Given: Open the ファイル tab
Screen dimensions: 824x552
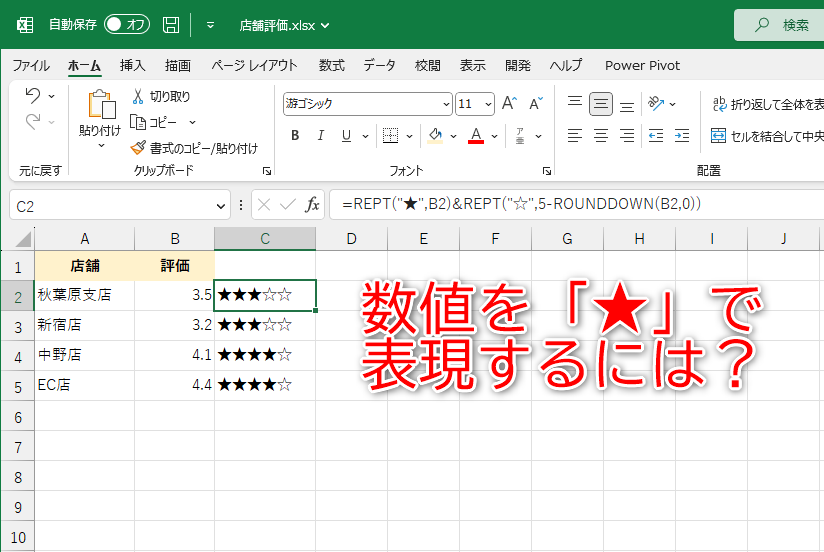Looking at the screenshot, I should [31, 66].
